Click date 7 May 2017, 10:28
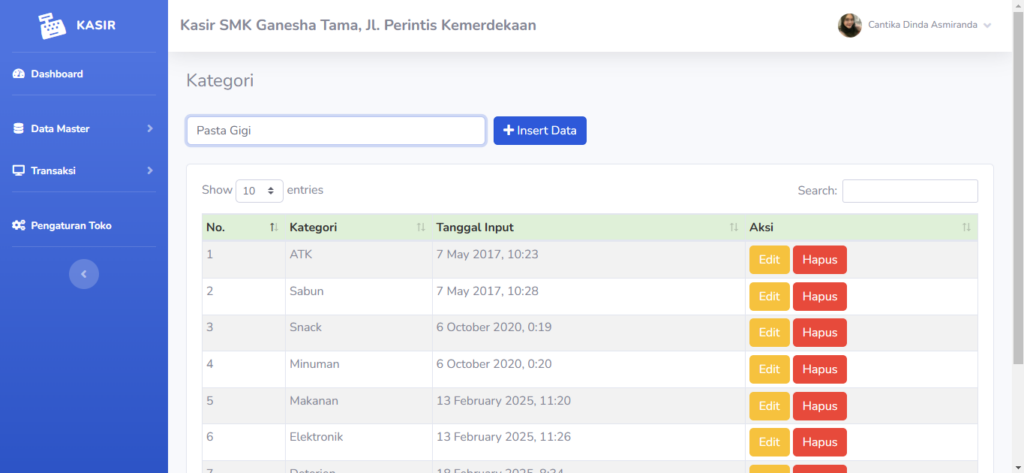Image resolution: width=1024 pixels, height=473 pixels. click(487, 291)
